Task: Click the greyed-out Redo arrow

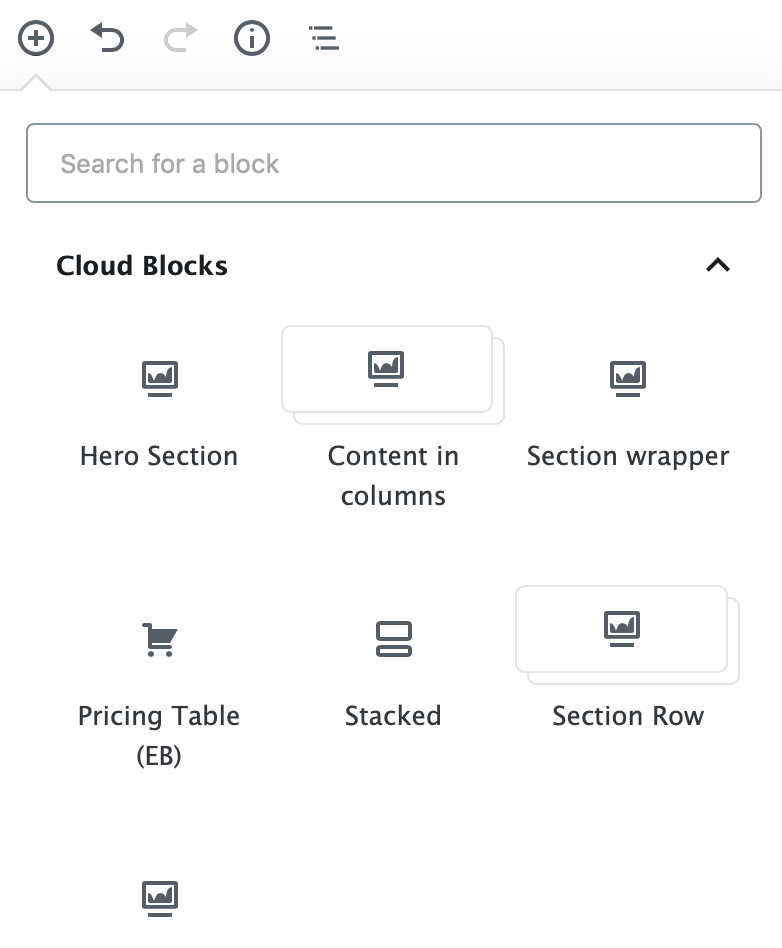Action: (x=180, y=38)
